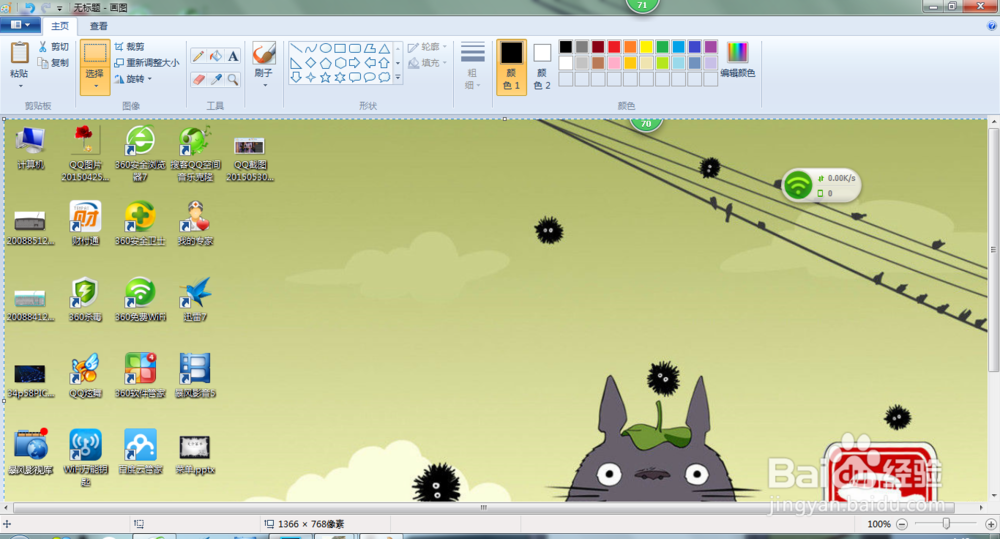This screenshot has height=539, width=1000.
Task: Select the Pencil tool
Action: [198, 56]
